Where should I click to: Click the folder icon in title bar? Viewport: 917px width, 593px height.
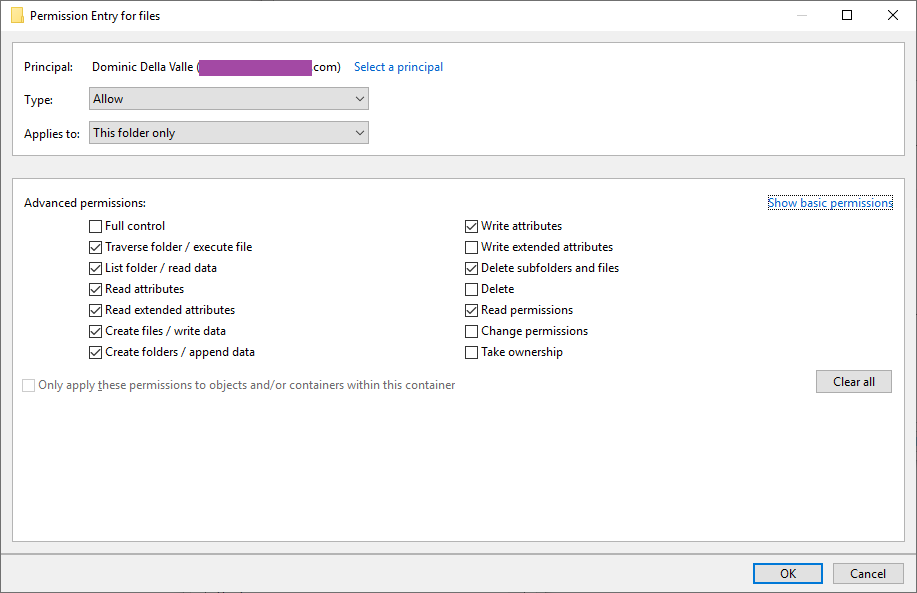point(18,15)
